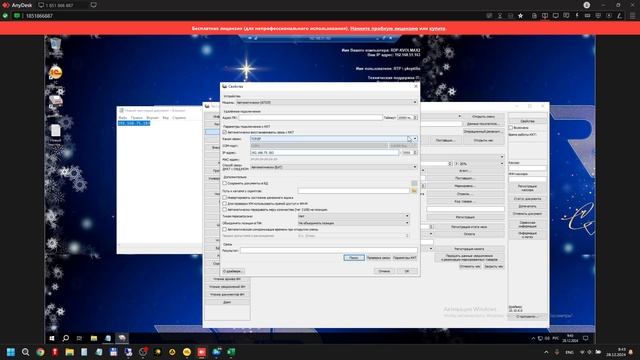Viewport: 640px width, 360px height.
Task: Show hidden icons chevron in local system tray
Action: pos(546,352)
